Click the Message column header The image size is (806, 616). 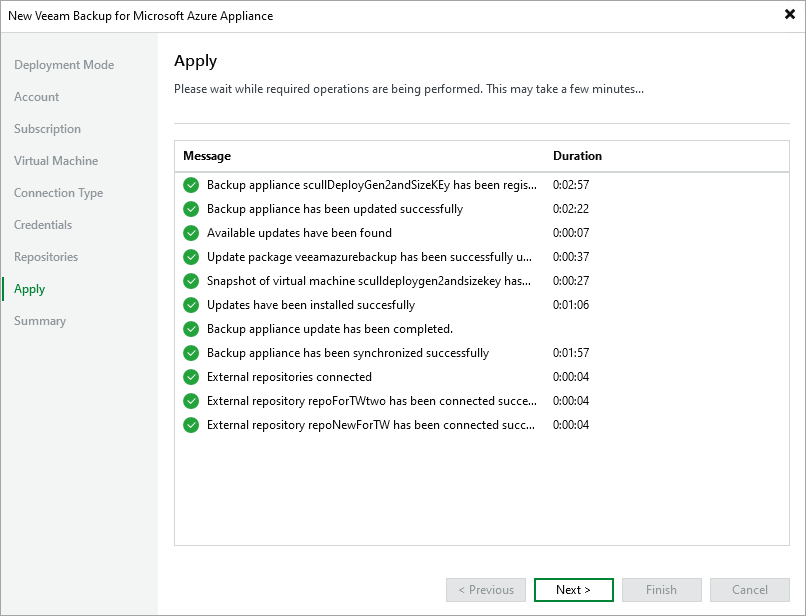207,156
